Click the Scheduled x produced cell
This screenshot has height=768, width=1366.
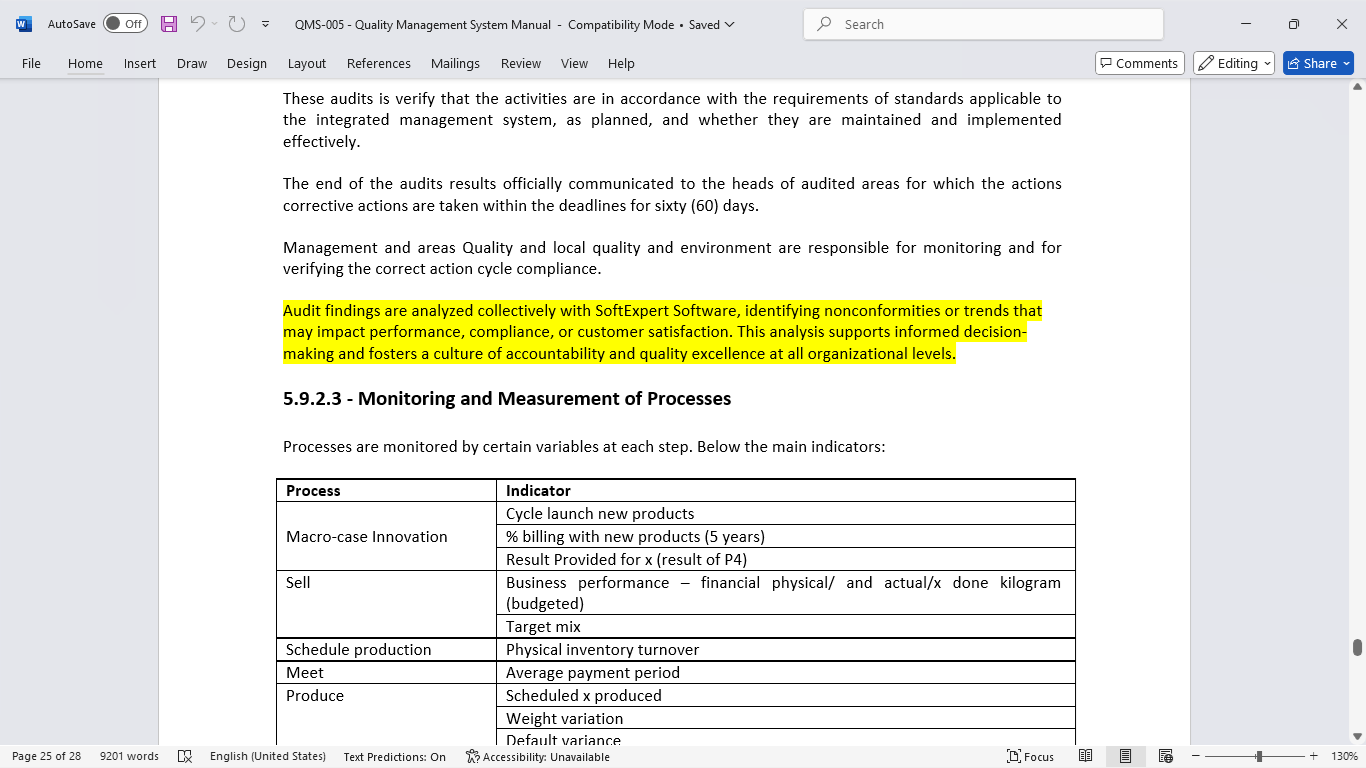click(x=786, y=696)
